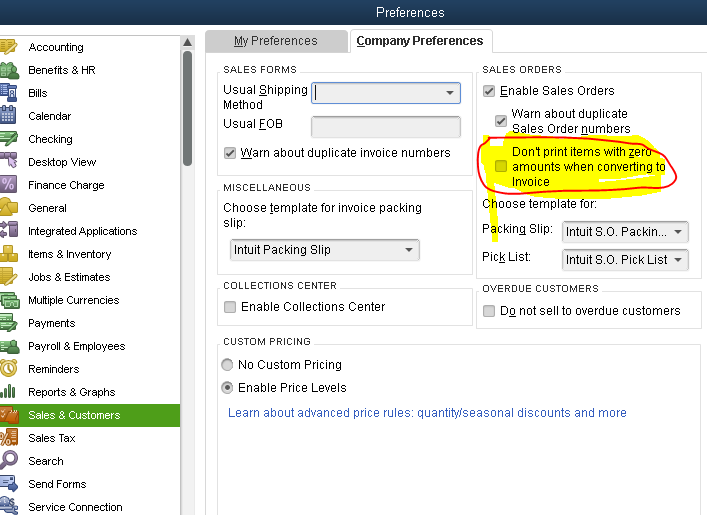Open the Usual Shipping Method dropdown
The image size is (707, 515).
450,93
